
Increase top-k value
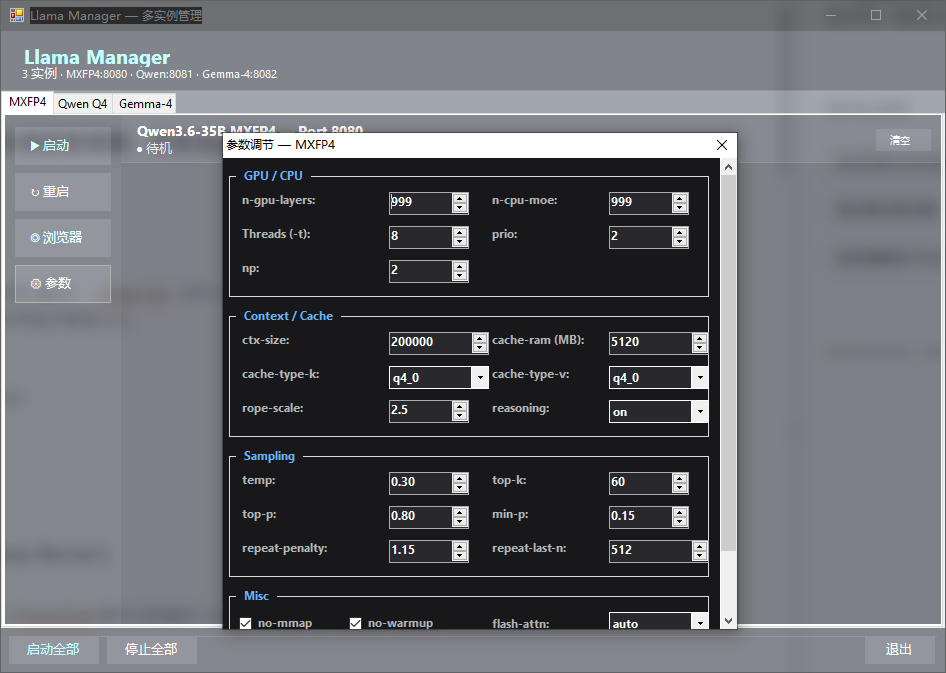coord(680,478)
